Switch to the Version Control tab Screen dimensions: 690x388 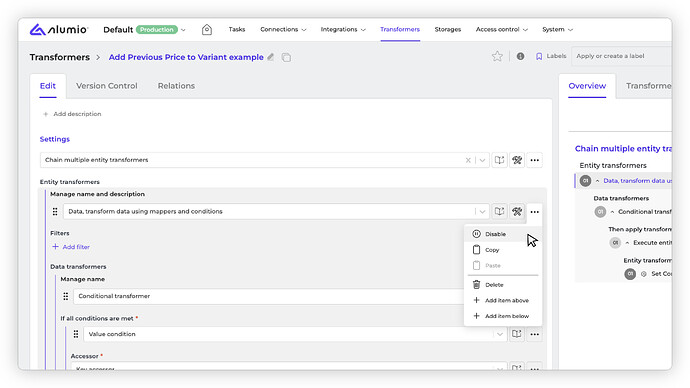pyautogui.click(x=106, y=86)
